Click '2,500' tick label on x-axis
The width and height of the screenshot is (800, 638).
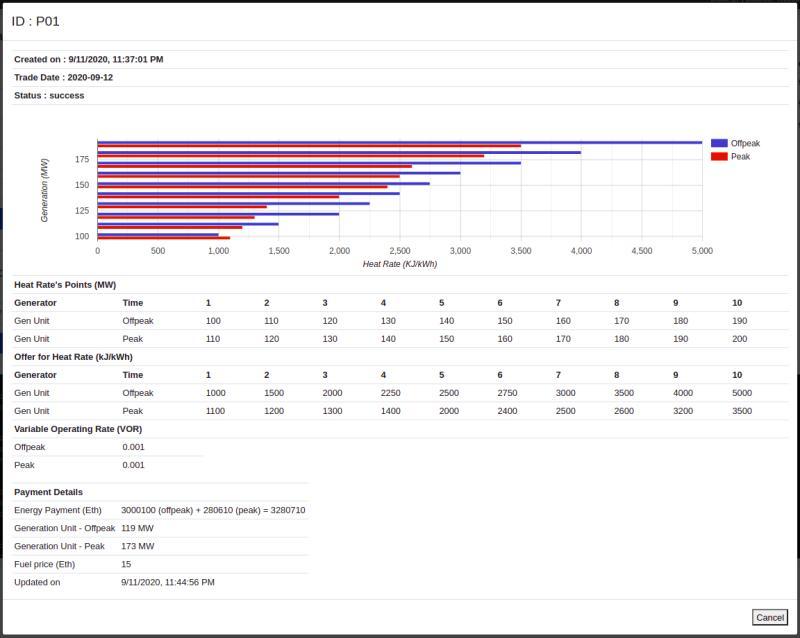coord(399,251)
